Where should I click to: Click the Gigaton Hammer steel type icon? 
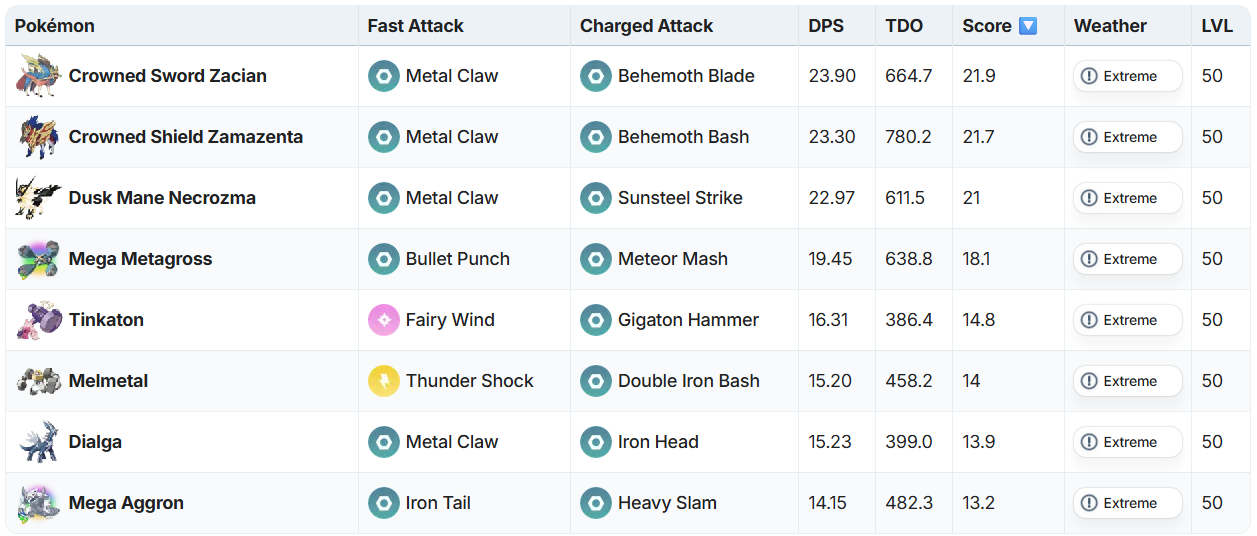(596, 320)
